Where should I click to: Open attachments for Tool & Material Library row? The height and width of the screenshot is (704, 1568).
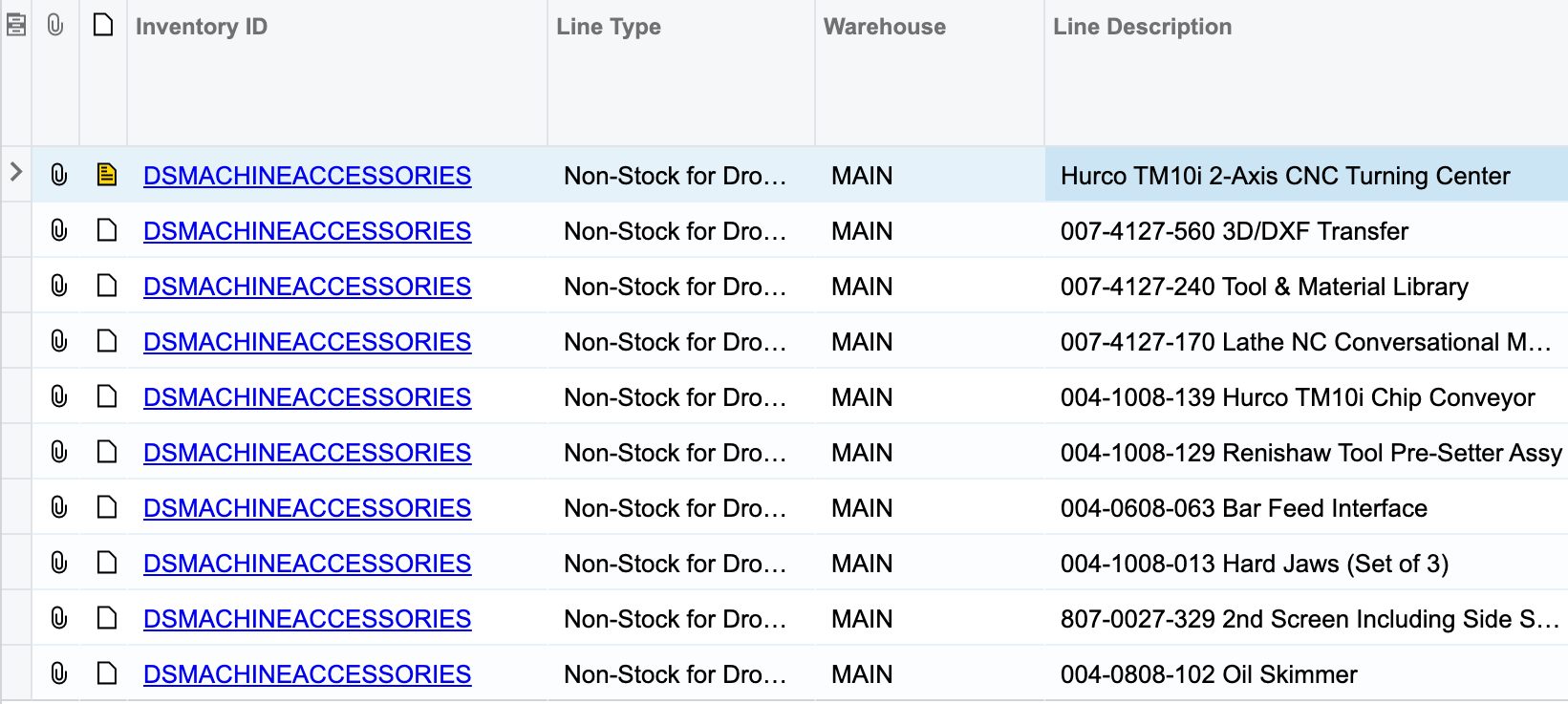(58, 286)
